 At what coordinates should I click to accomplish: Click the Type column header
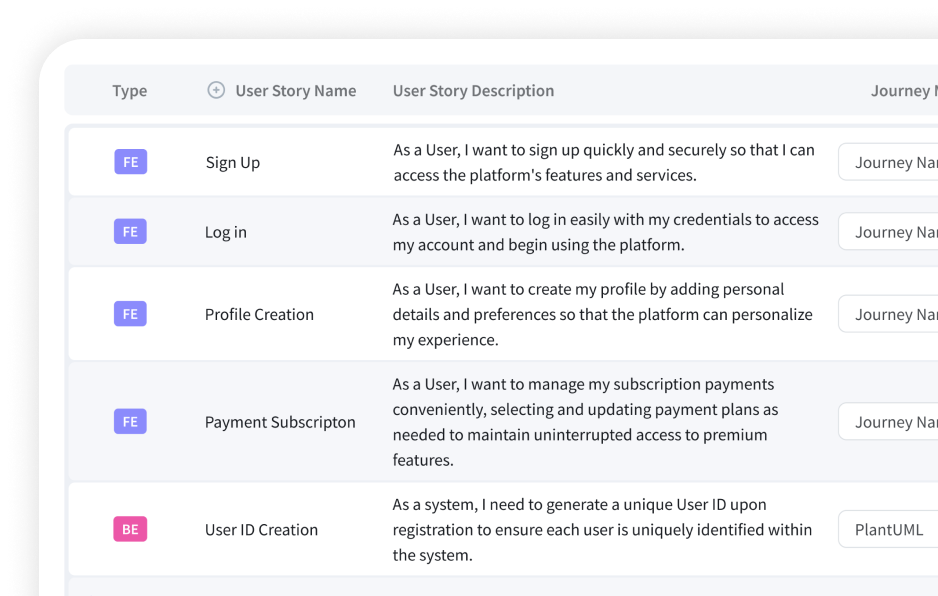[x=129, y=90]
